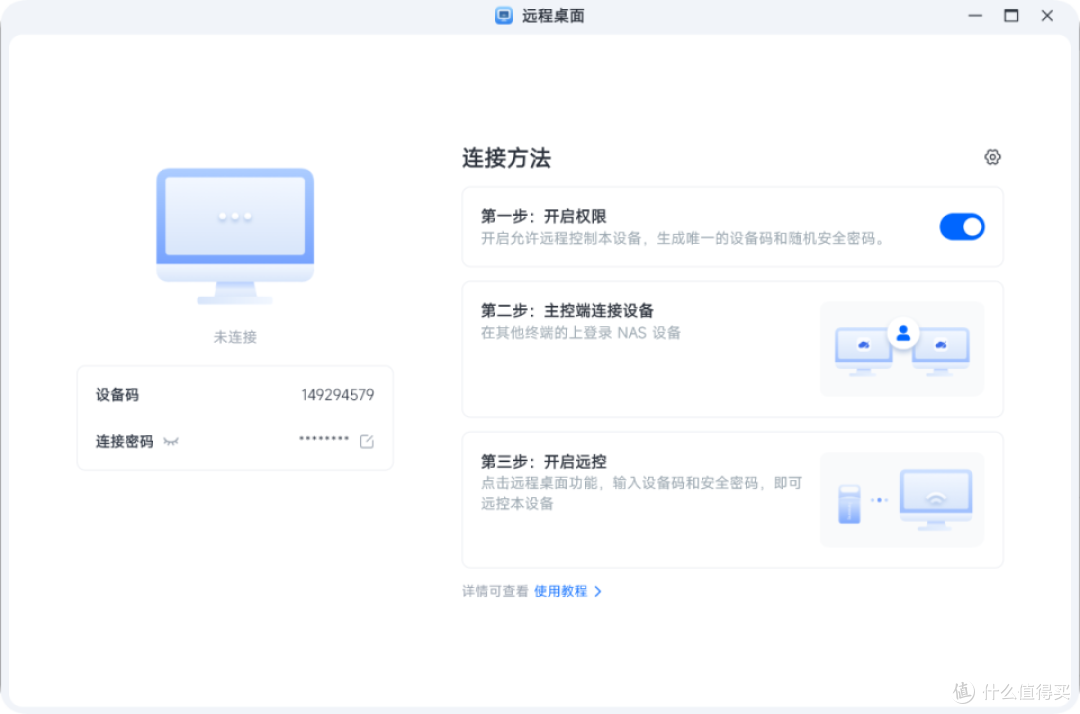Click the 未连接 status text

point(235,337)
